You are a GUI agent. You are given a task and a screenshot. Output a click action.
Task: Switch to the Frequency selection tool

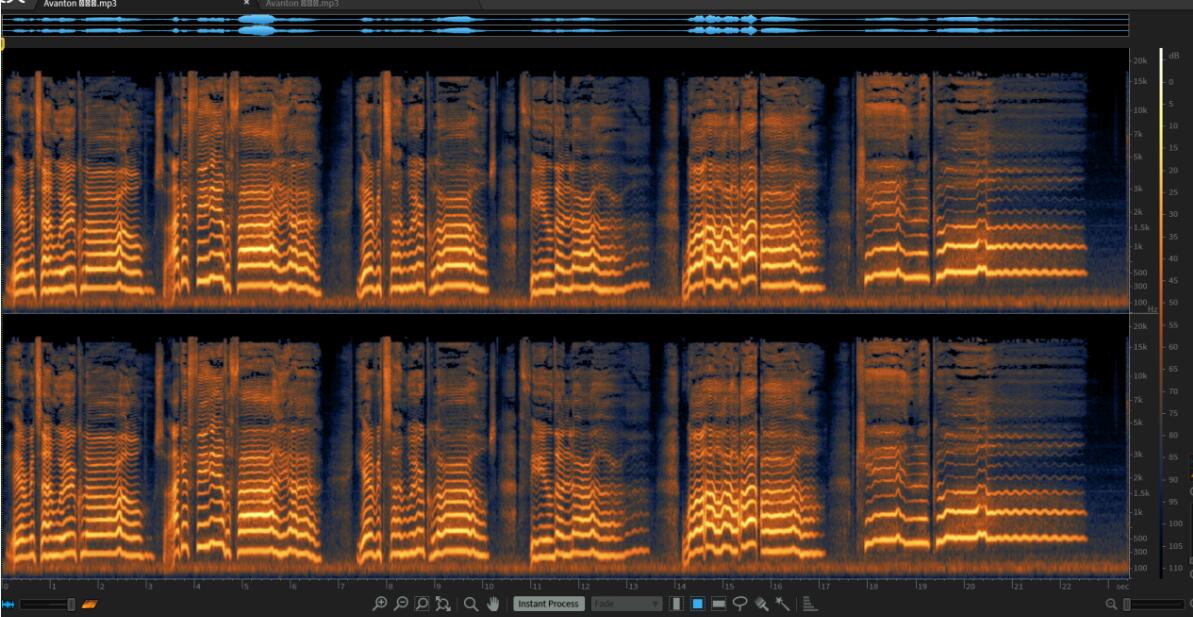coord(719,604)
